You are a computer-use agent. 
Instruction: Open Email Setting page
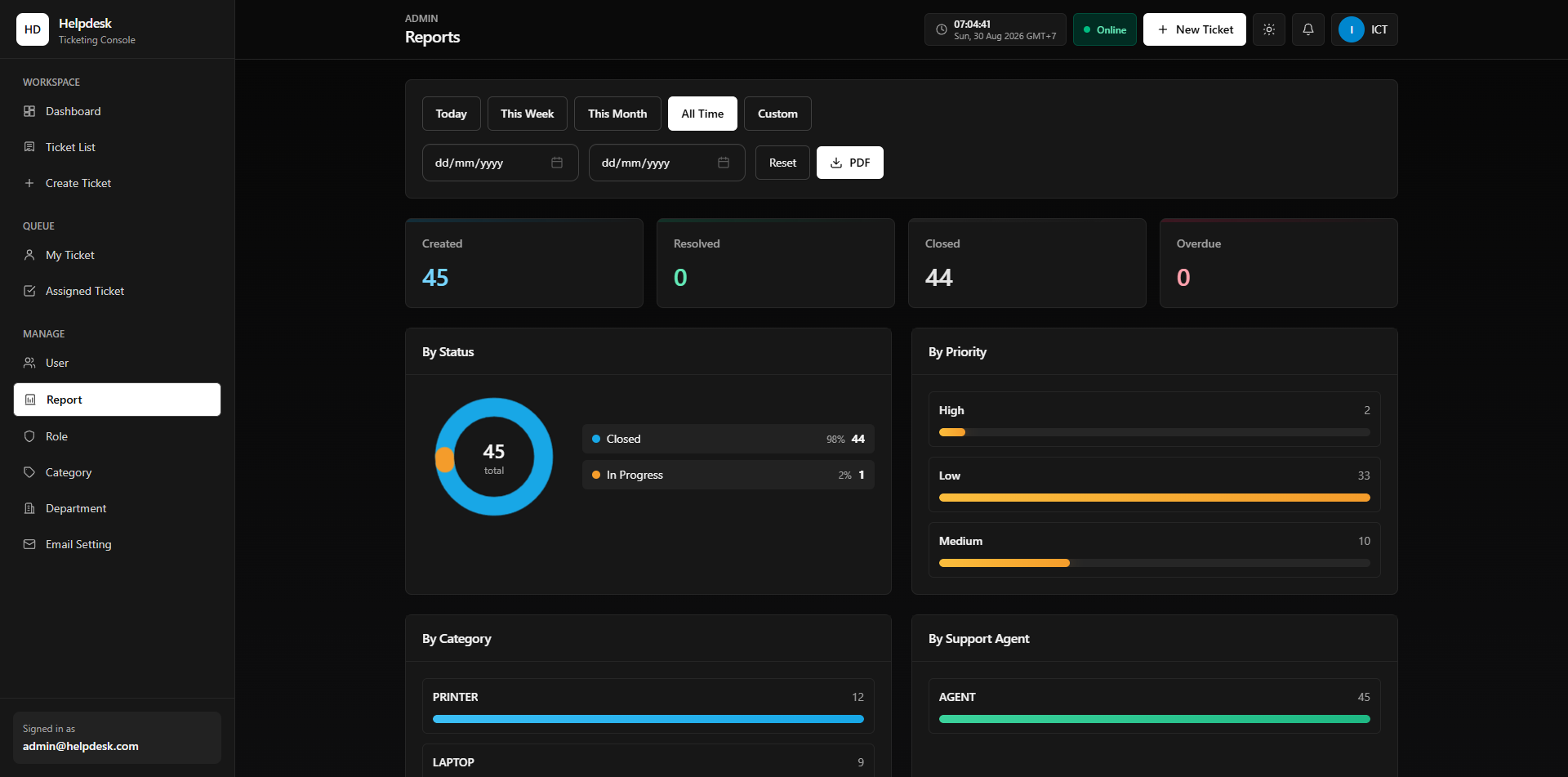[117, 544]
